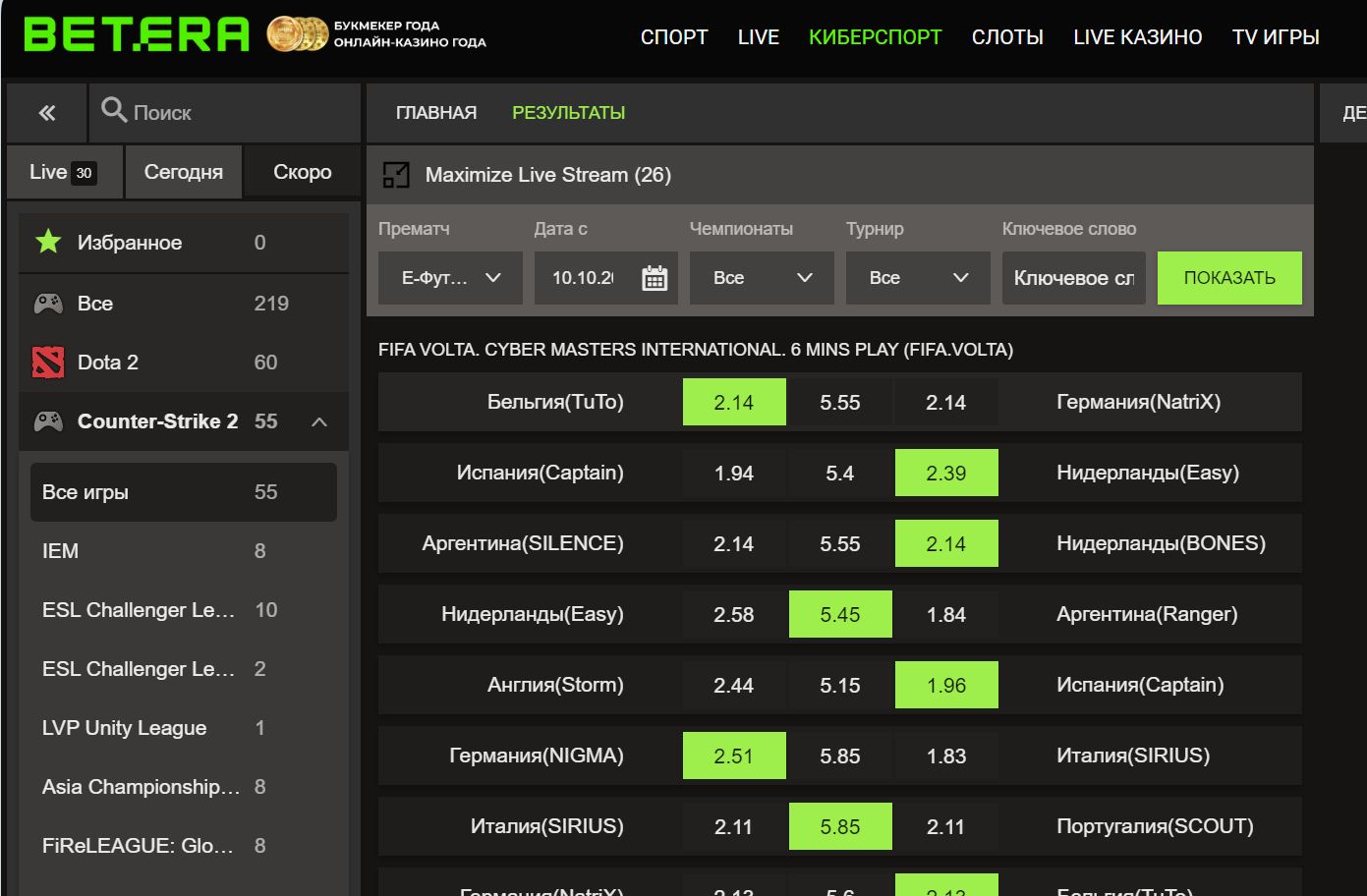This screenshot has height=896, width=1367.
Task: Switch to the РЕЗУЛЬТАТЫ tab
Action: pyautogui.click(x=569, y=113)
